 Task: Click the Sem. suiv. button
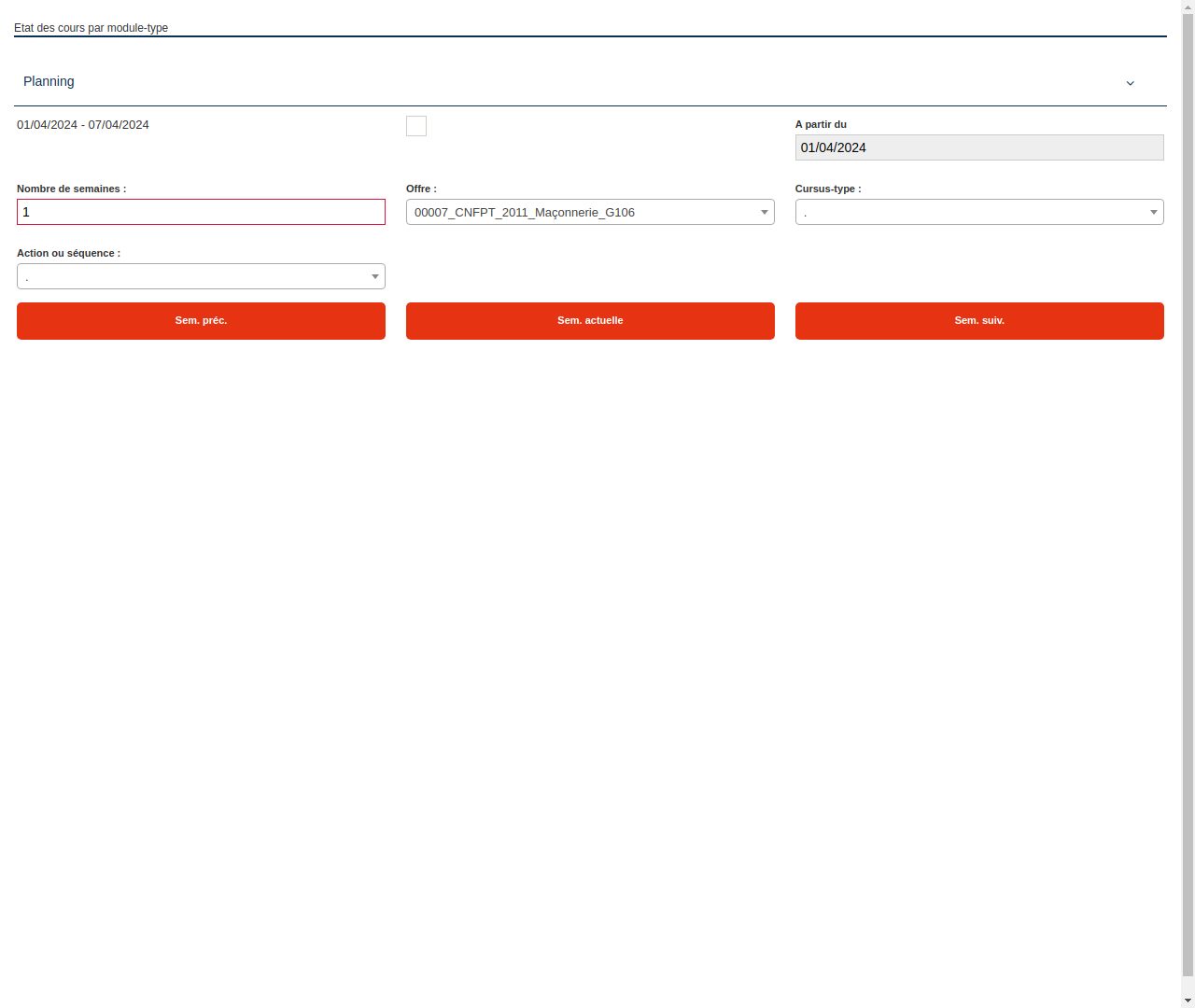979,320
